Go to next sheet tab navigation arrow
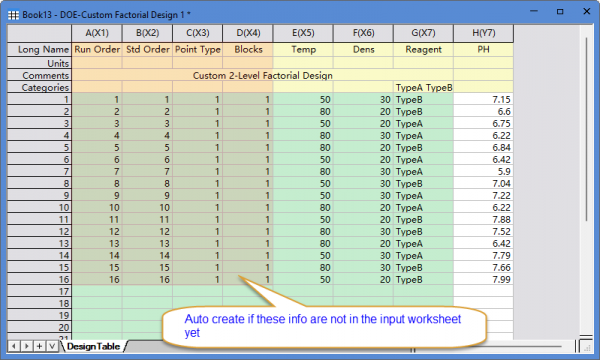The image size is (600, 360). [x=26, y=346]
